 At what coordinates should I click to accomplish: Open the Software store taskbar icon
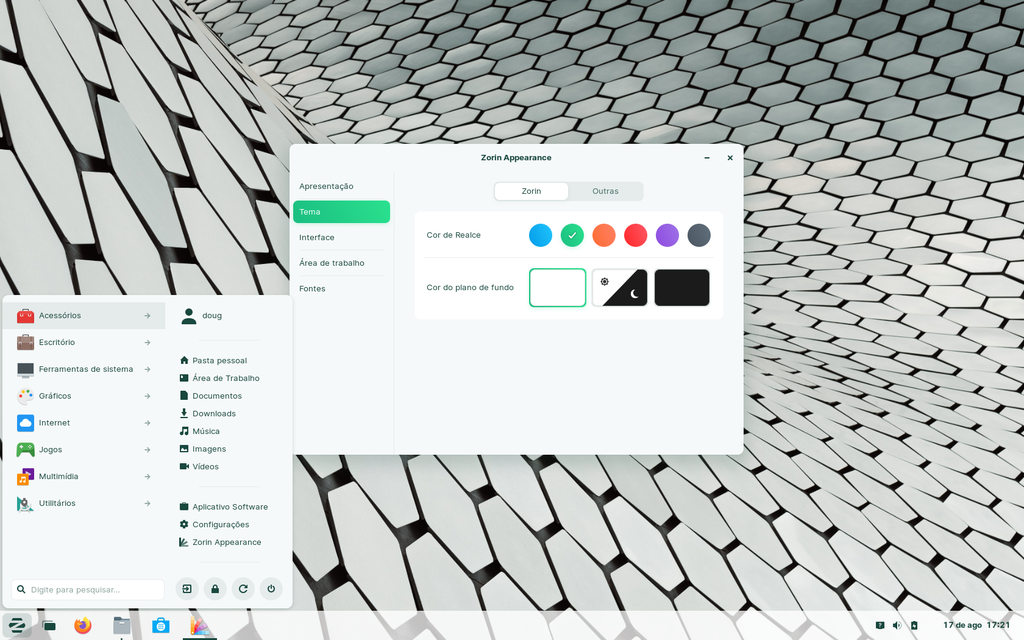coord(161,626)
